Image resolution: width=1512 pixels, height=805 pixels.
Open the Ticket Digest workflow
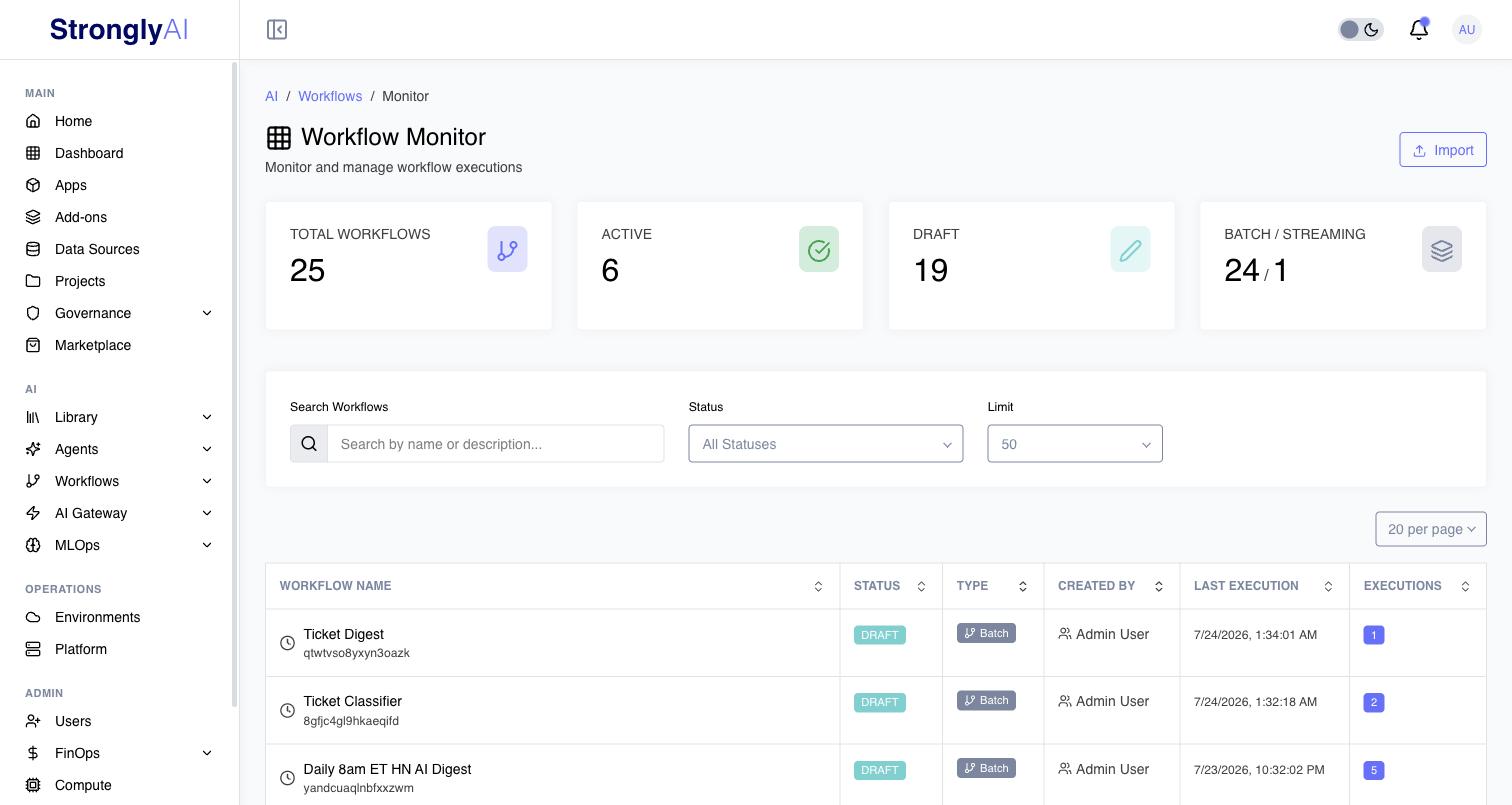coord(343,634)
